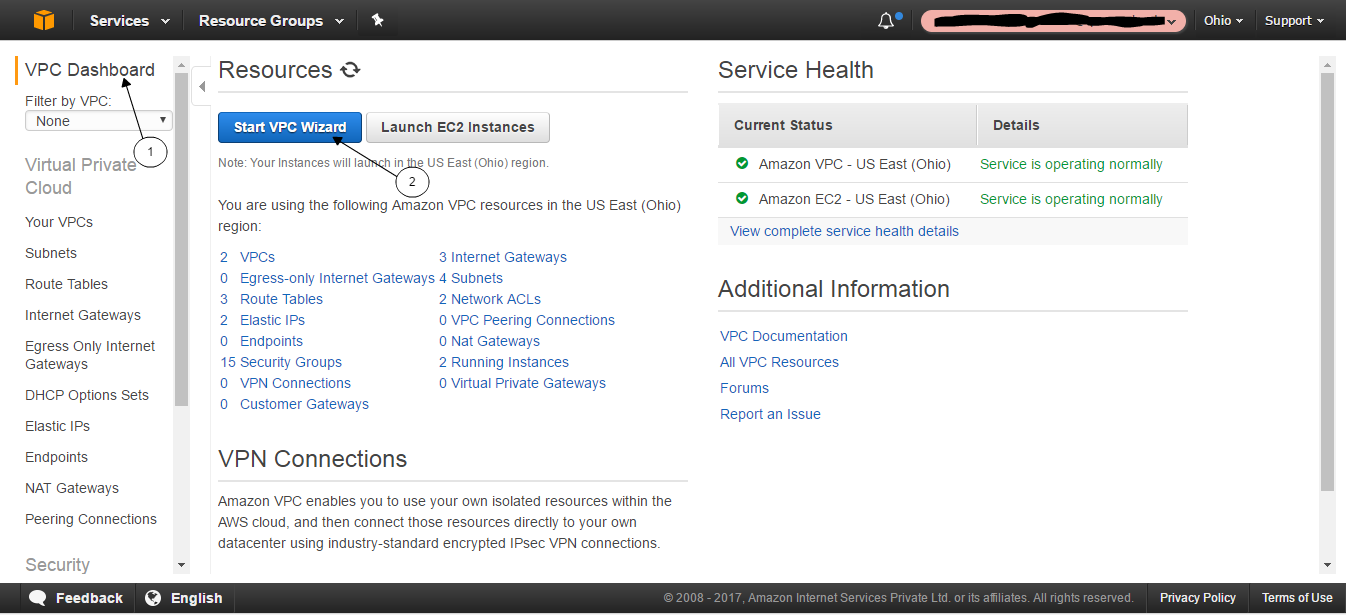The image size is (1346, 615).
Task: Open the Privacy Policy link
Action: [x=1198, y=598]
